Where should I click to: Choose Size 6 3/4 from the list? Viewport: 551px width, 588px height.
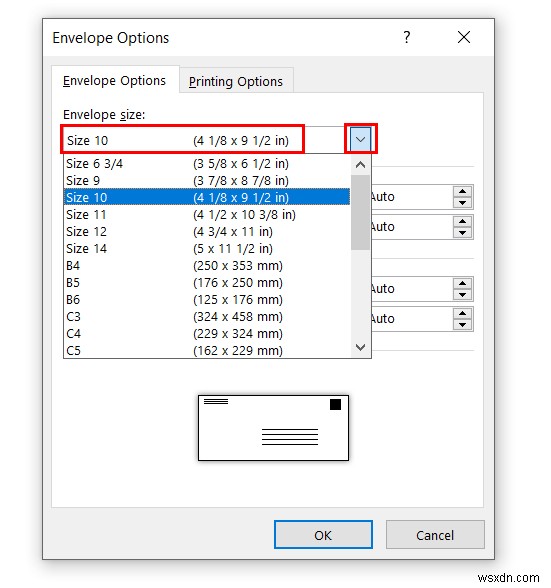(207, 164)
